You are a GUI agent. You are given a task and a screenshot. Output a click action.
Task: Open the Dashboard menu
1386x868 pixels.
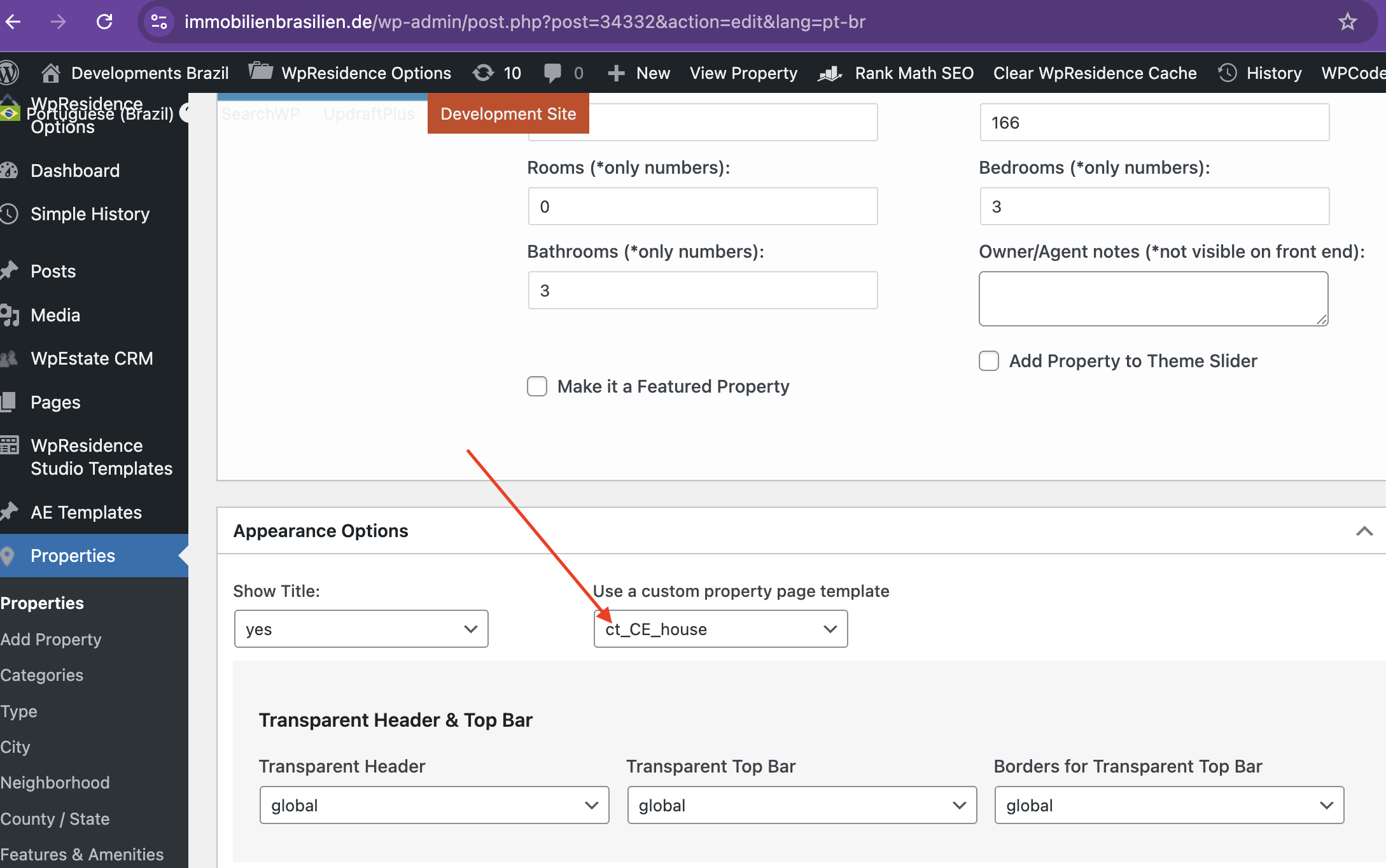[x=75, y=170]
